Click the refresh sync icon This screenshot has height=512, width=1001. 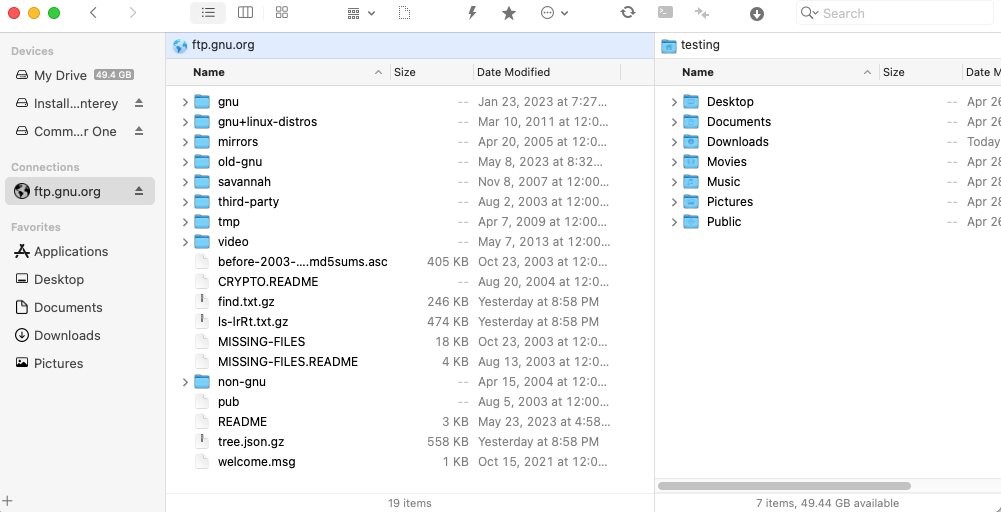(628, 13)
